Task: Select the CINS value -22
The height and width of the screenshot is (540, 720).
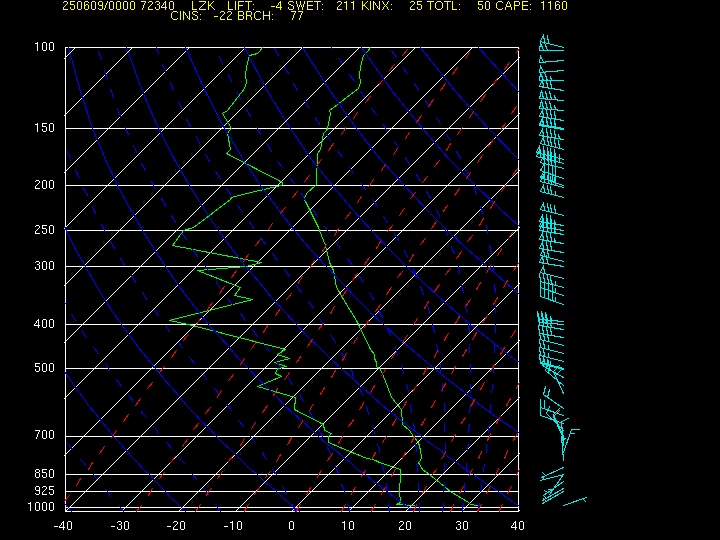Action: [x=223, y=16]
